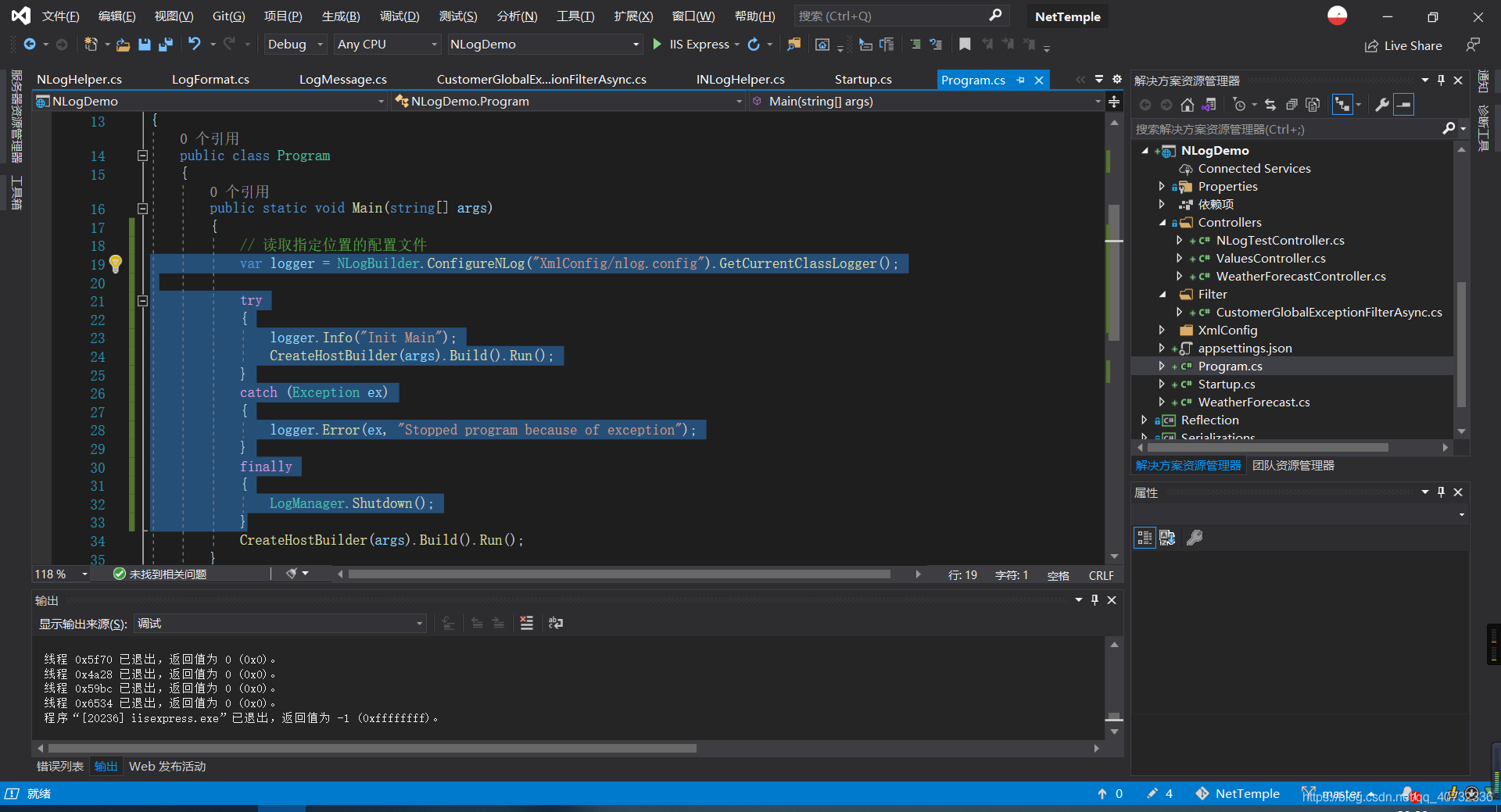Start debugging with the IIS Express play button
This screenshot has width=1501, height=812.
coord(657,45)
